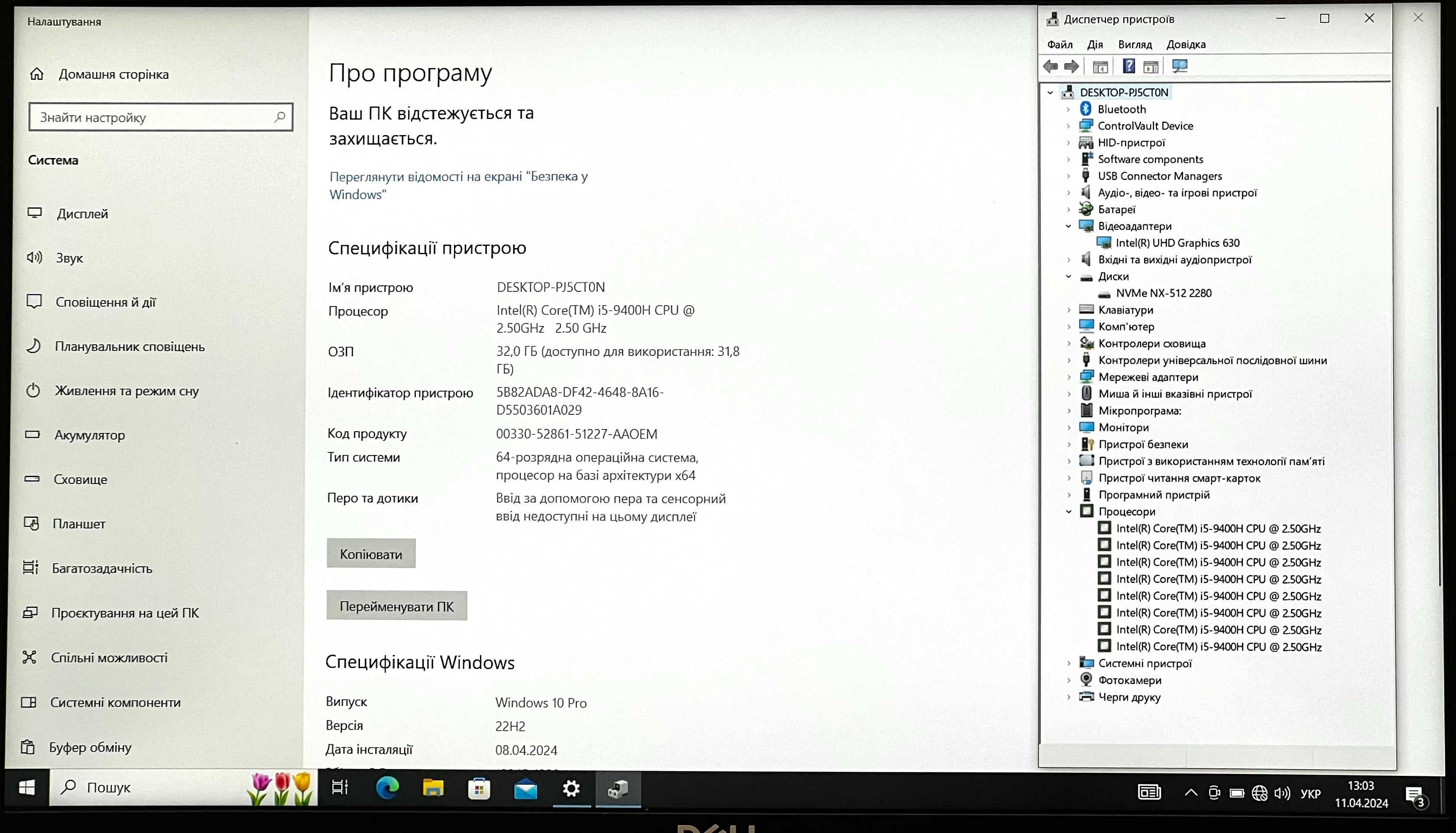Open the Bluetooth device category icon
Viewport: 1456px width, 833px height.
[1086, 109]
